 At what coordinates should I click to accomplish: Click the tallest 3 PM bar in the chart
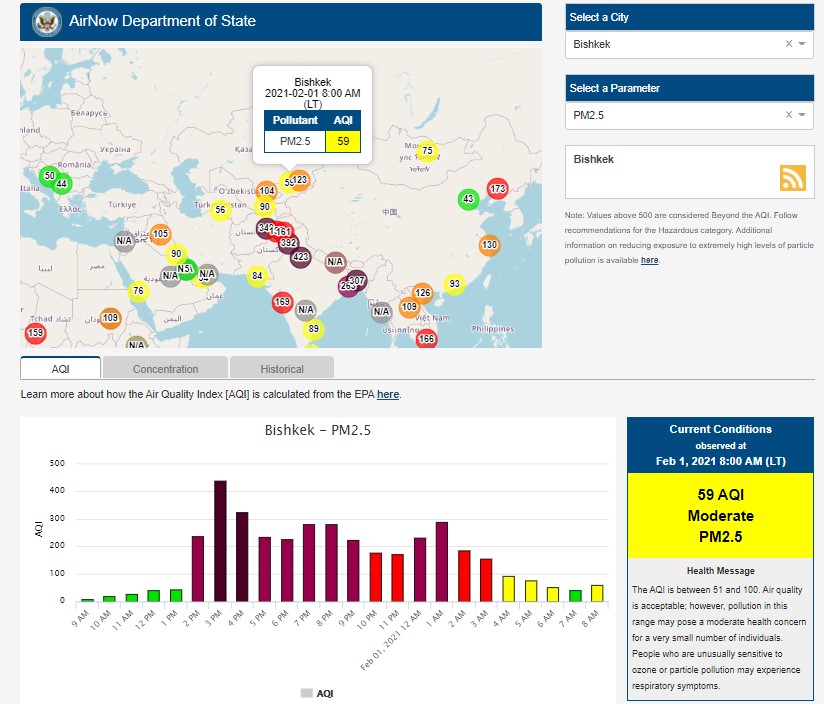tap(220, 540)
